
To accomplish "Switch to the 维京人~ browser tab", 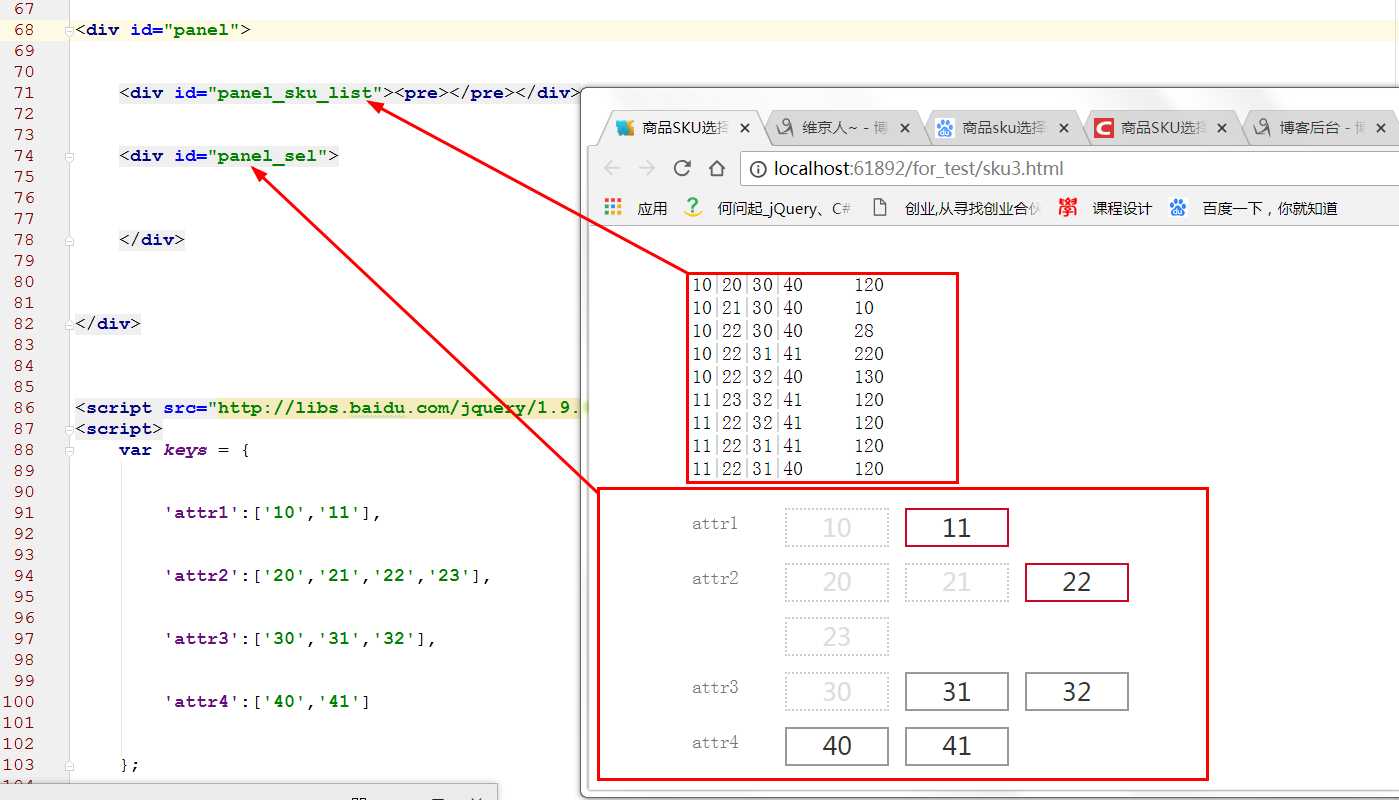I will click(842, 128).
